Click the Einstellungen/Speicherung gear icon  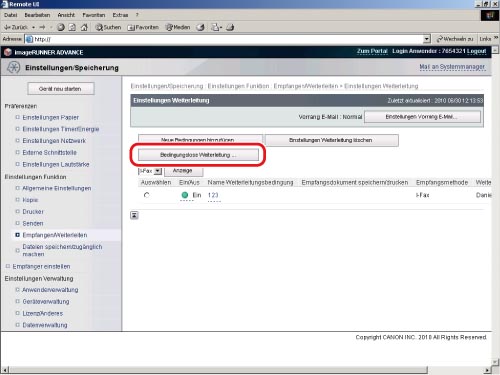coord(13,67)
